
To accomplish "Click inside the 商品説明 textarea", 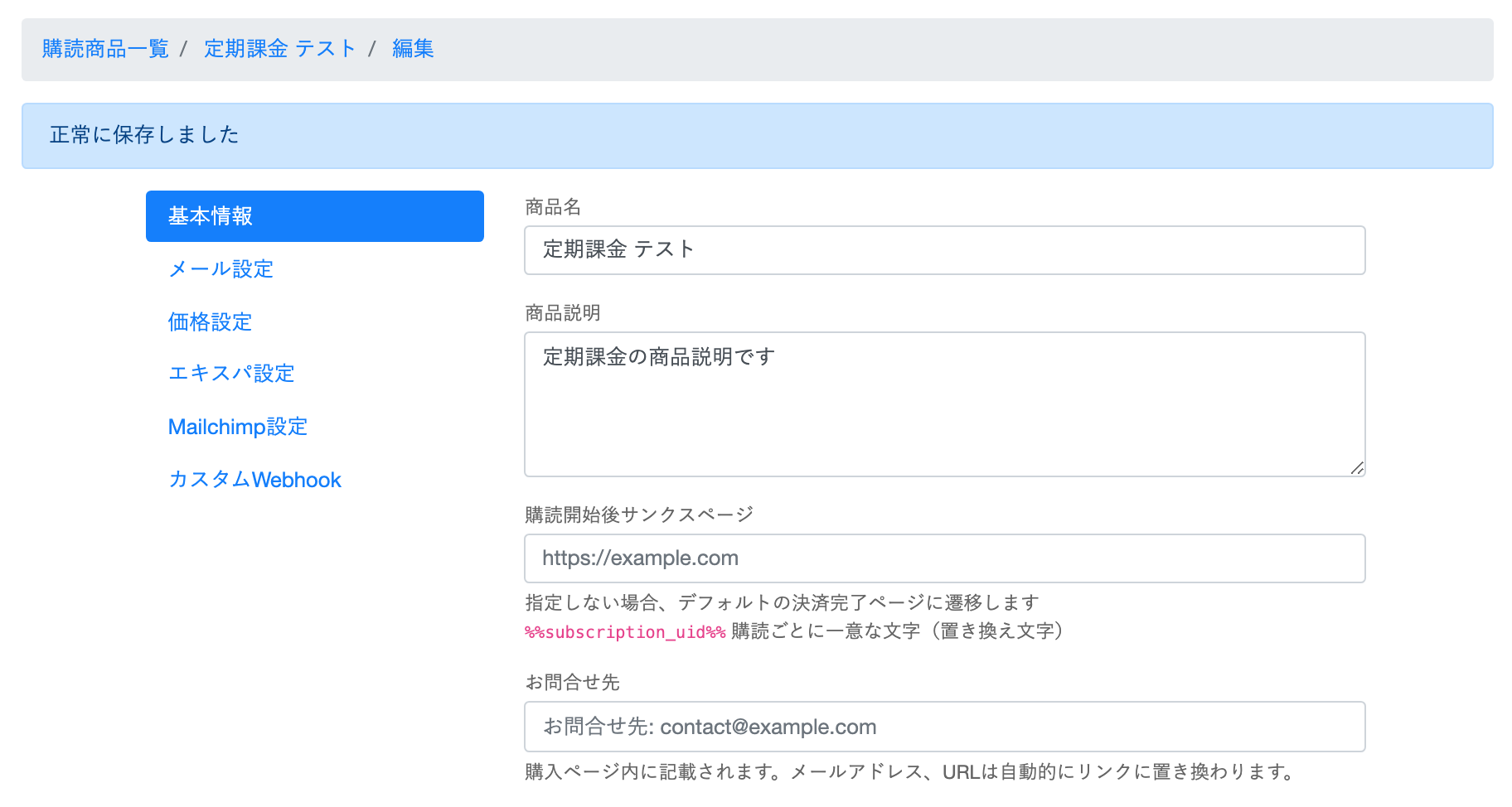I will (x=944, y=404).
